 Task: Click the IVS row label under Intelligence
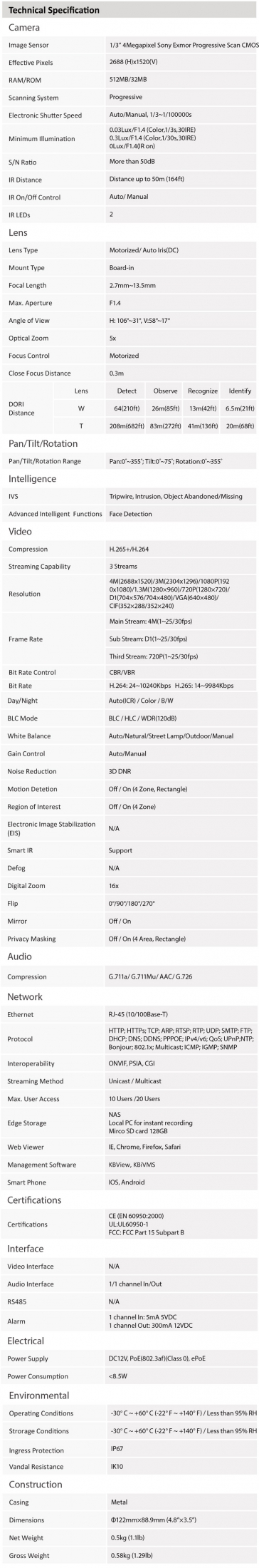tap(13, 496)
